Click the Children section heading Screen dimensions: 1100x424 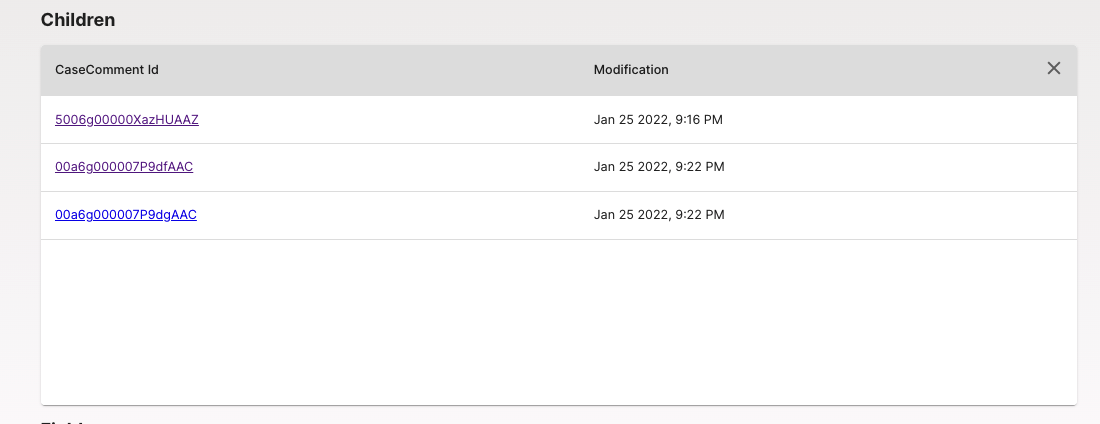tap(78, 20)
